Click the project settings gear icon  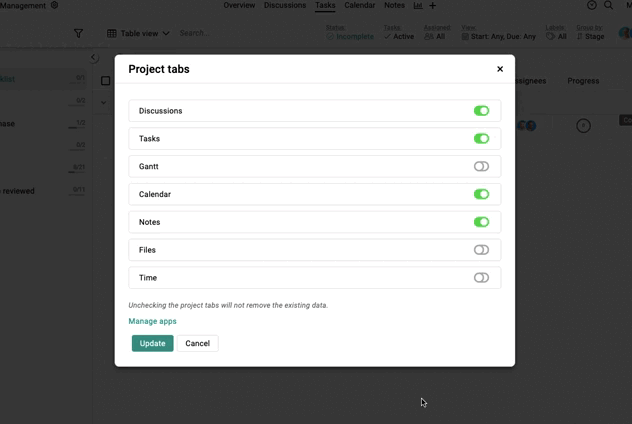pos(54,5)
